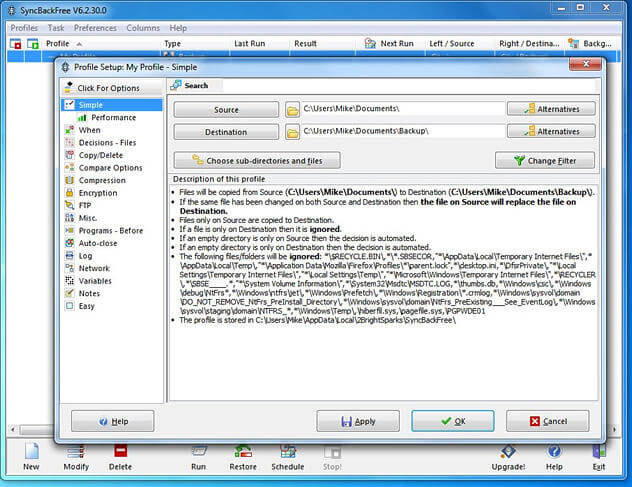Click the Help icon in bottom toolbar

click(x=554, y=457)
